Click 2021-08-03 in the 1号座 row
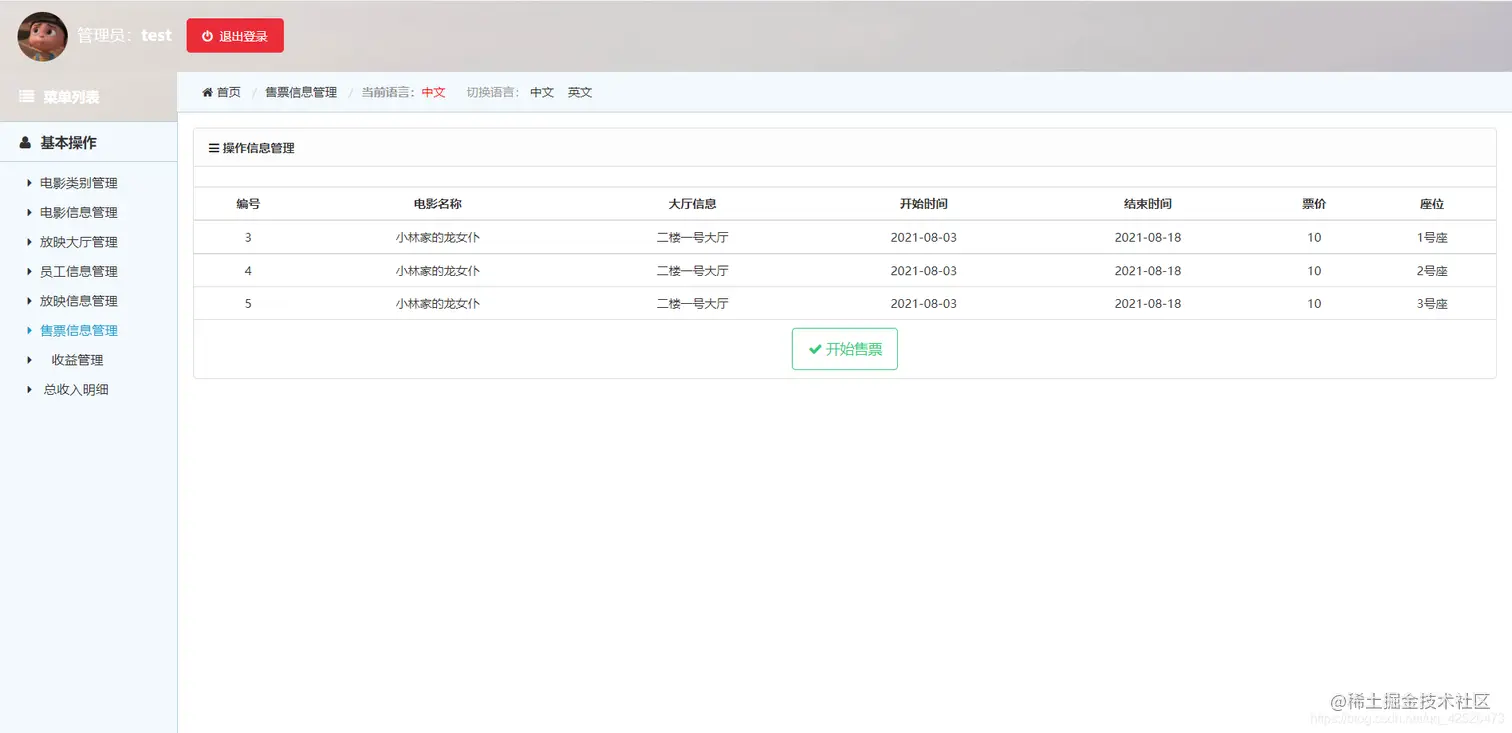1512x733 pixels. 924,238
